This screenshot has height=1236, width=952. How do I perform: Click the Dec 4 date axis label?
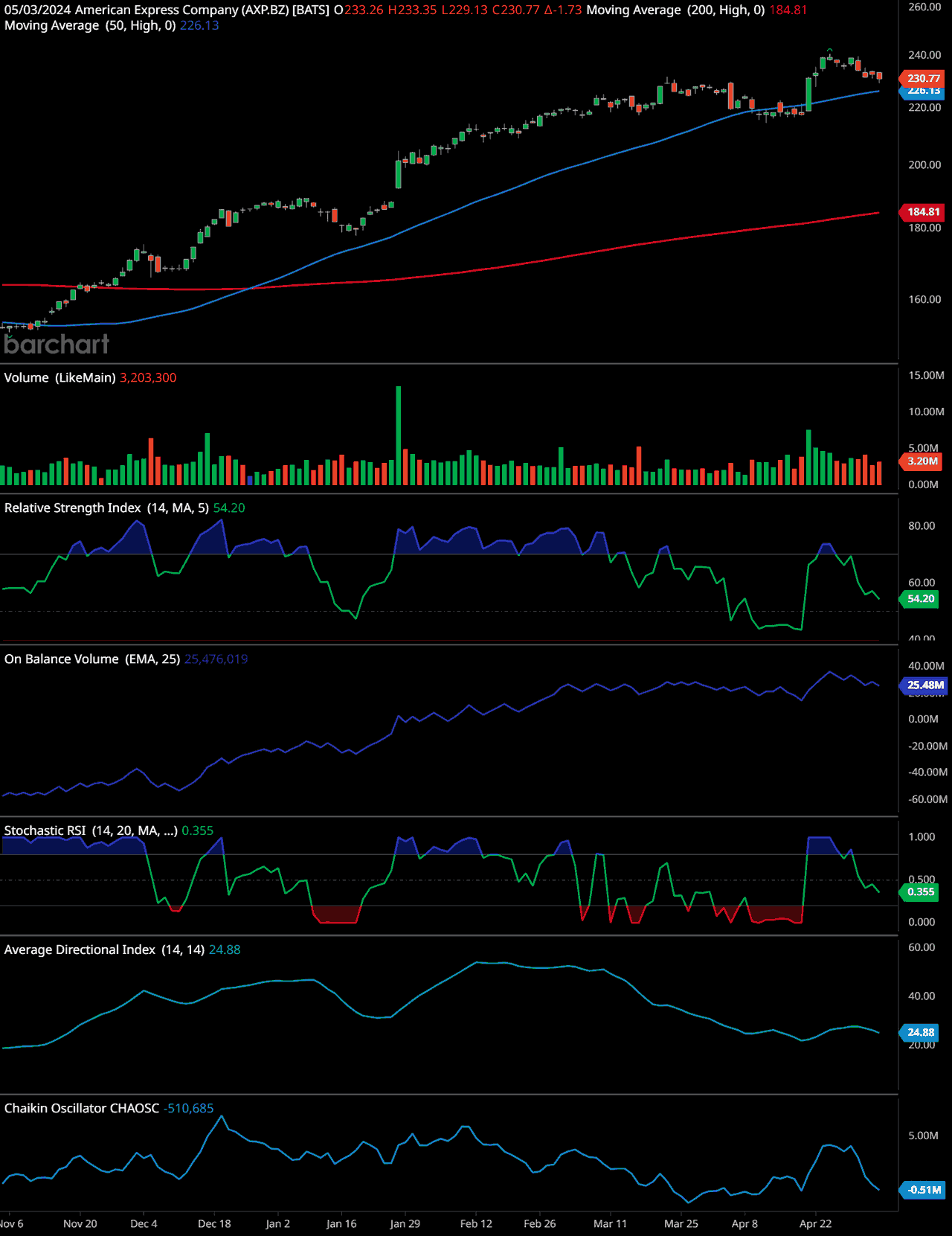(x=144, y=1224)
